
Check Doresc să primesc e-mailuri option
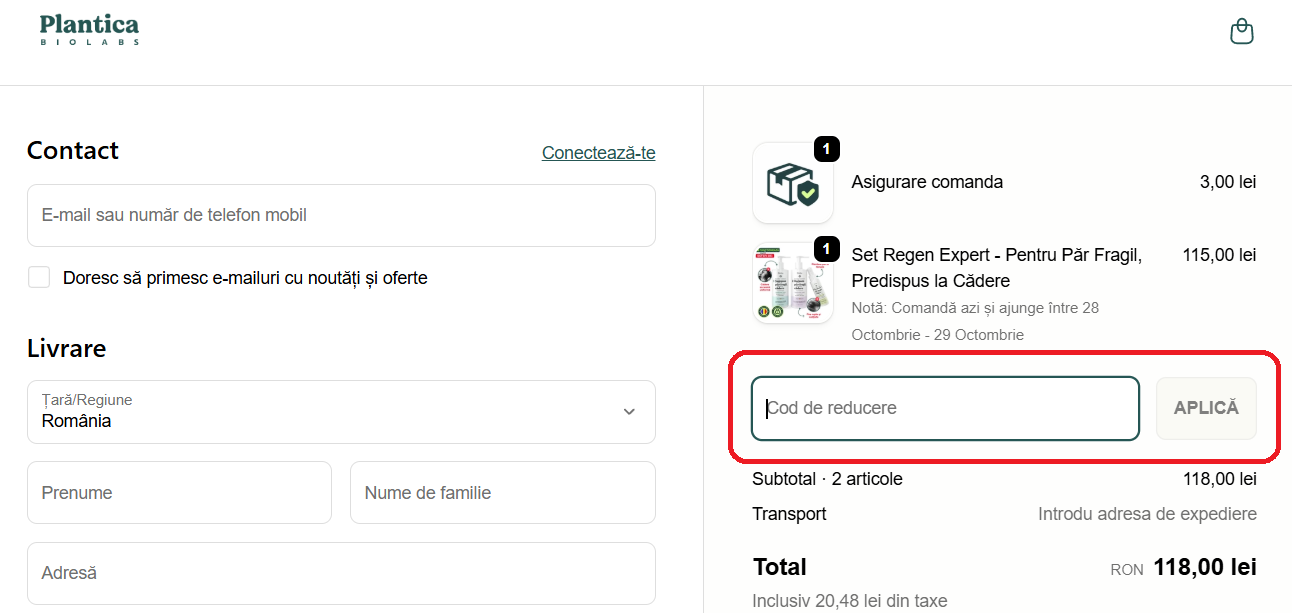(38, 277)
